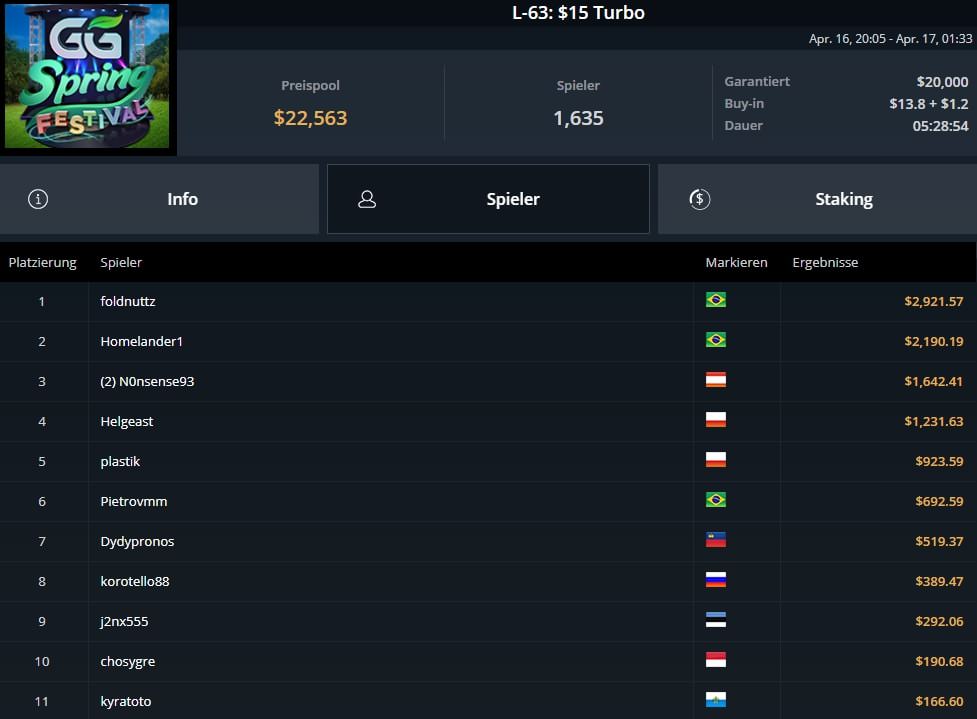
Task: Click the Austria flag beside N0nsense93
Action: pos(716,380)
